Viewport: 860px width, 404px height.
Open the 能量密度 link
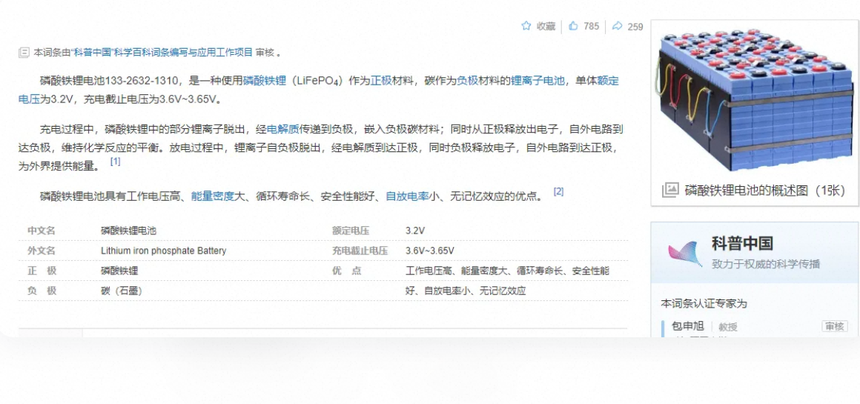(213, 196)
